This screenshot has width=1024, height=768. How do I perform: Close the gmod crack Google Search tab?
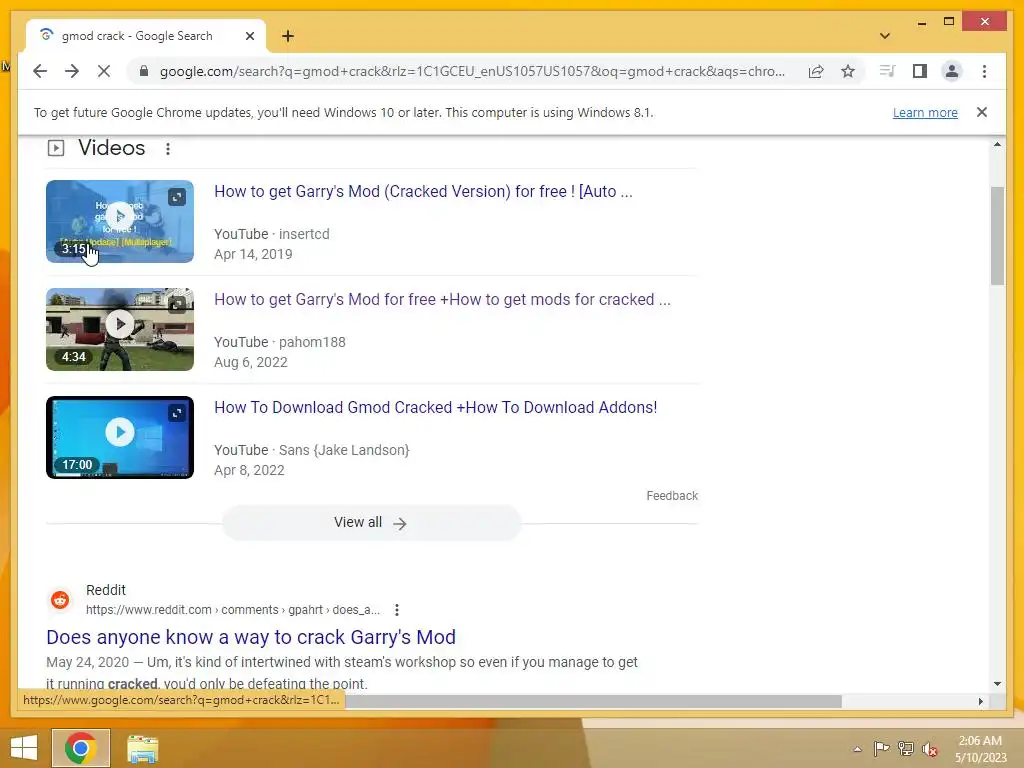(249, 36)
